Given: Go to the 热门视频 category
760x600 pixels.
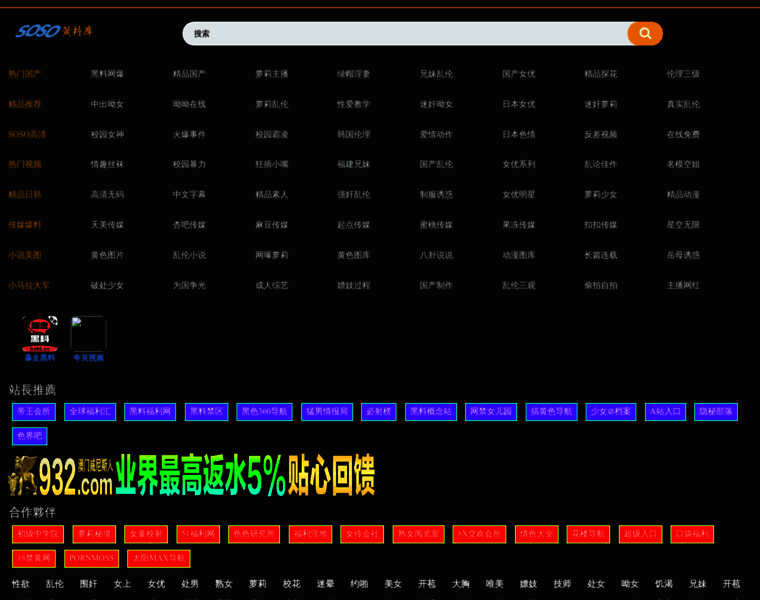Looking at the screenshot, I should (25, 164).
